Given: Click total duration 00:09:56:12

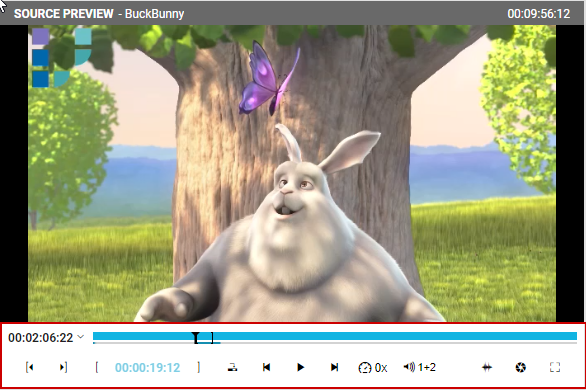Looking at the screenshot, I should point(539,14).
